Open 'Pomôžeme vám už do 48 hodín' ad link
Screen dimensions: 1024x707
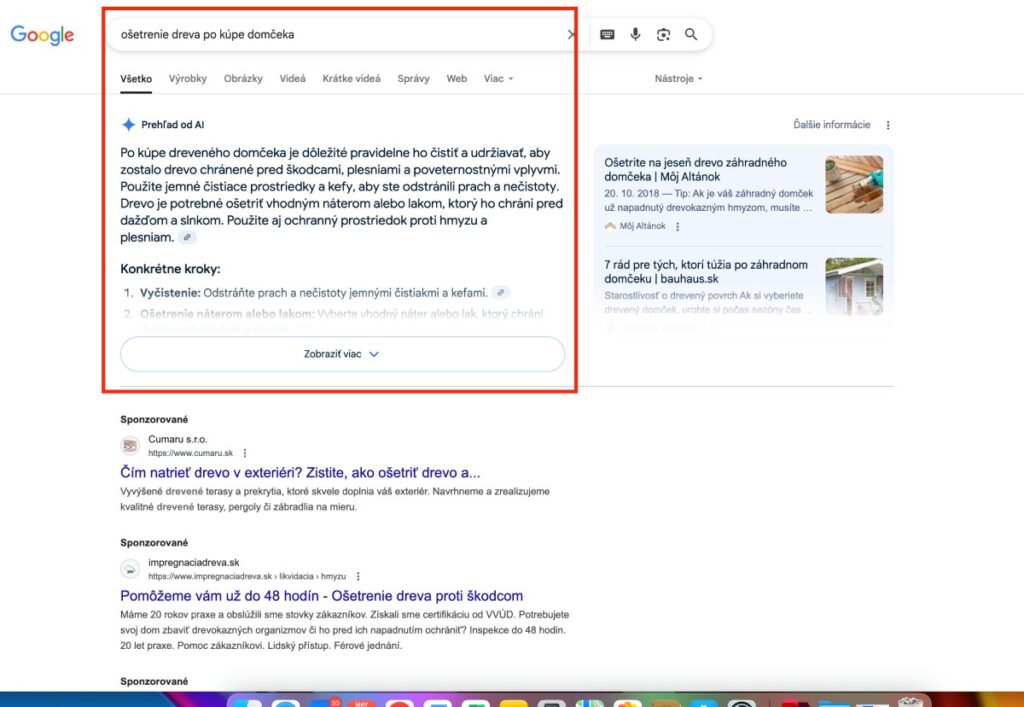(321, 596)
